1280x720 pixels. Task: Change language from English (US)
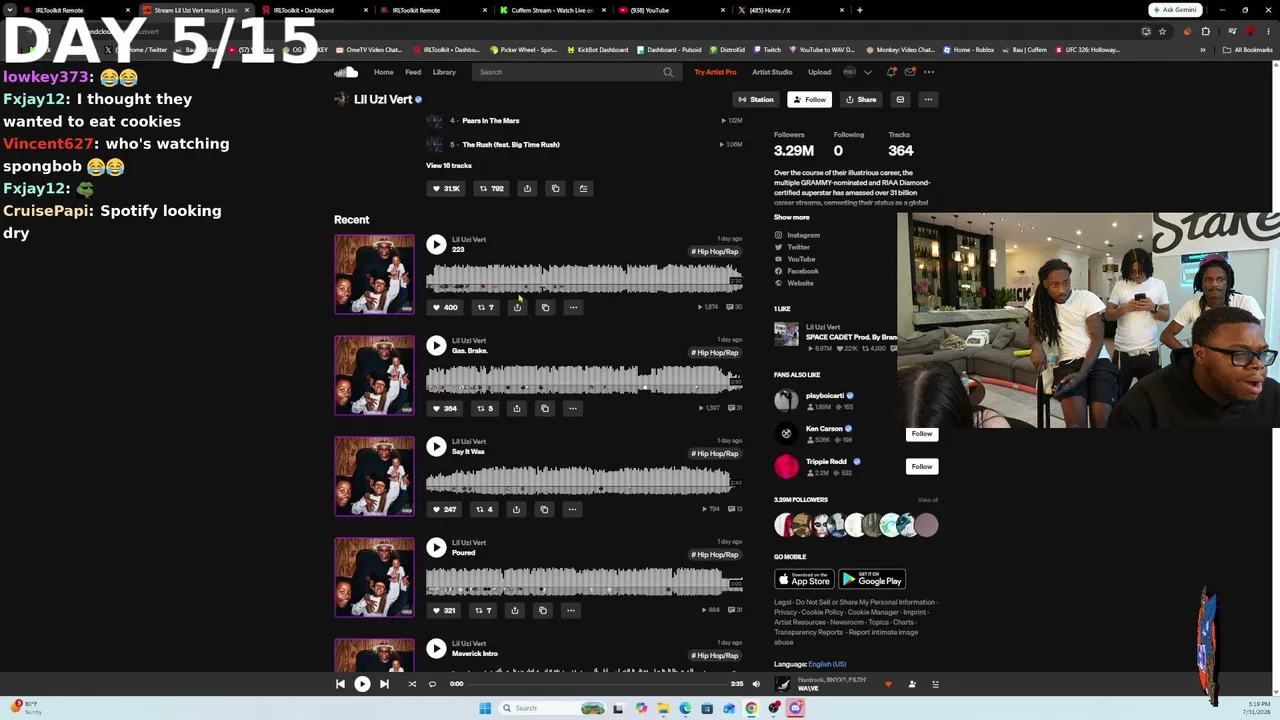pos(827,664)
